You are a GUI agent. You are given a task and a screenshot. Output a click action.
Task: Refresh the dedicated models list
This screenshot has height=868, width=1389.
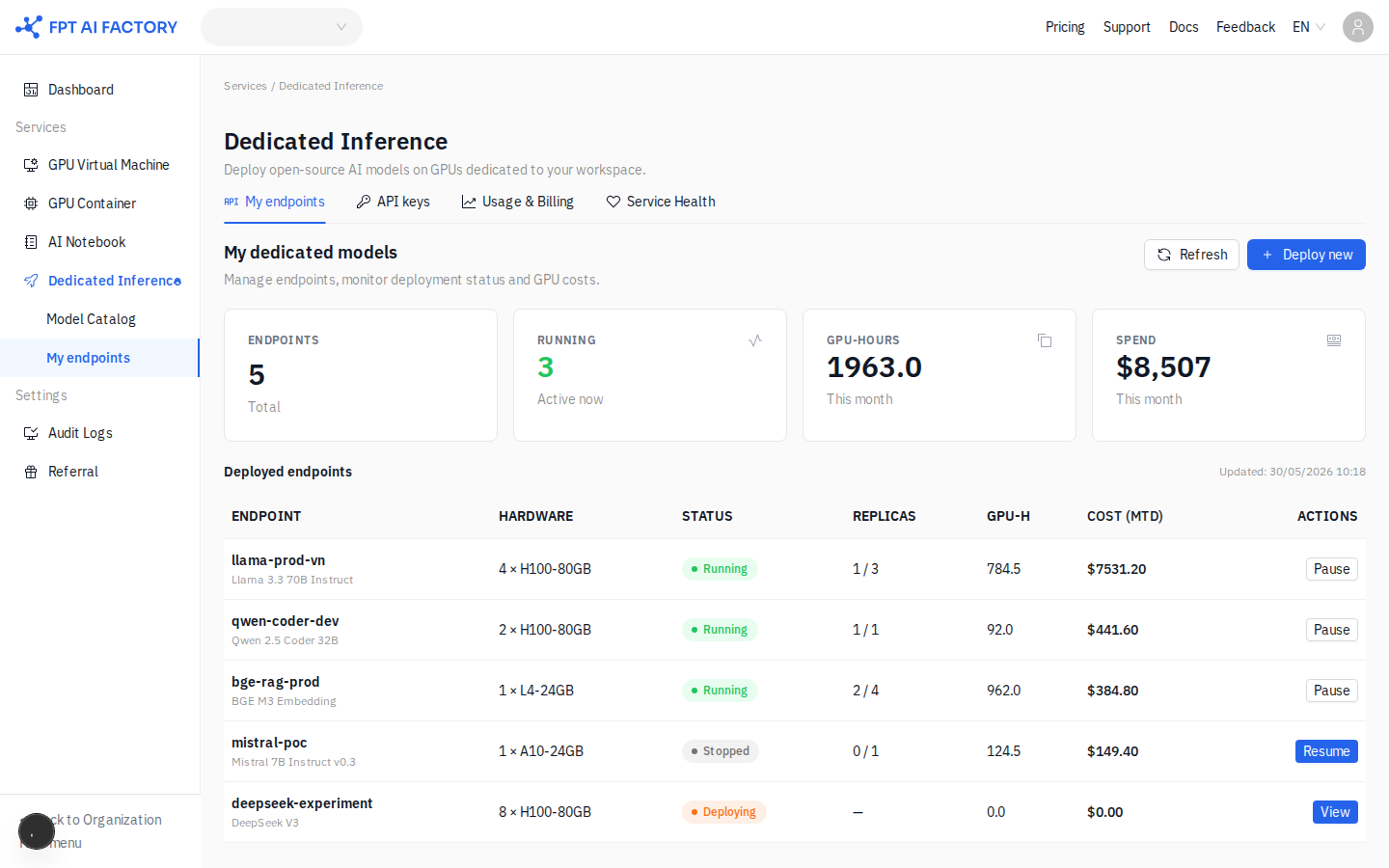(x=1191, y=255)
